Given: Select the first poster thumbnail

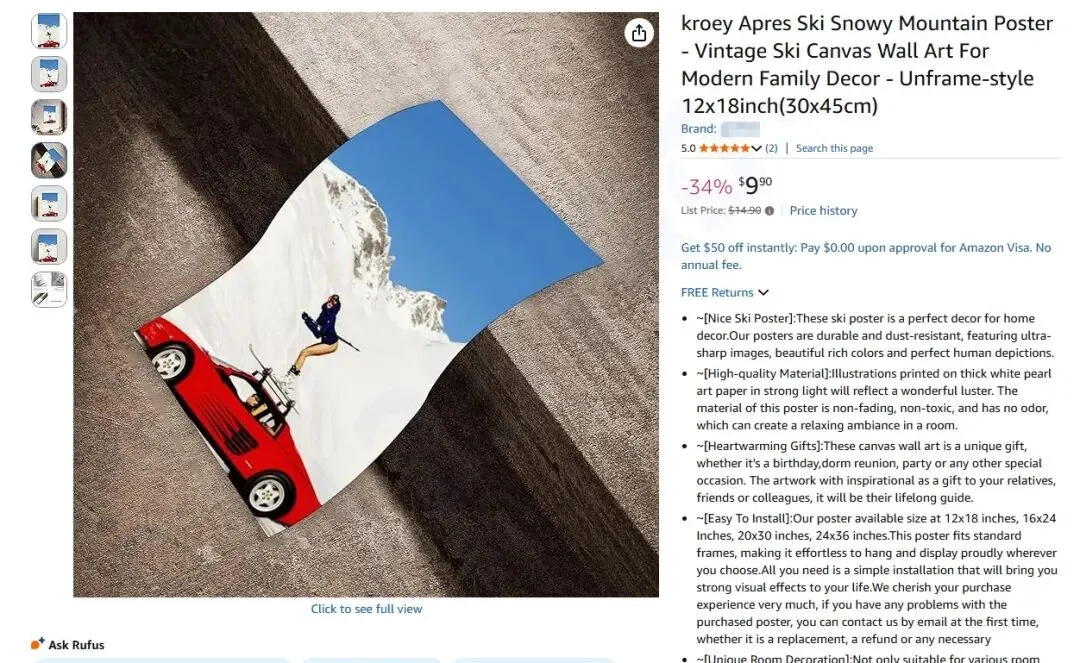Looking at the screenshot, I should [x=49, y=31].
